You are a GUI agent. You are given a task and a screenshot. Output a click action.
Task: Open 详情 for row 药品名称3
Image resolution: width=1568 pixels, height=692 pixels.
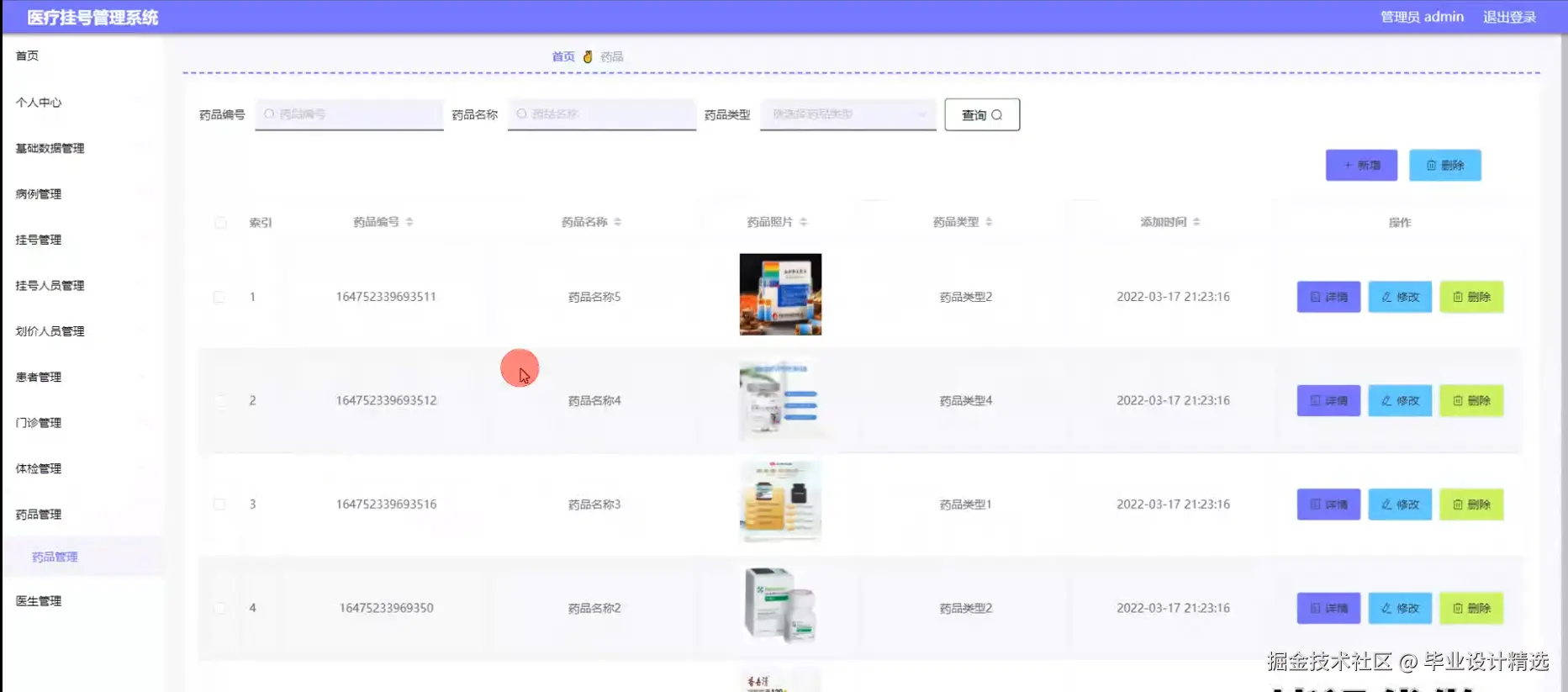[1328, 504]
